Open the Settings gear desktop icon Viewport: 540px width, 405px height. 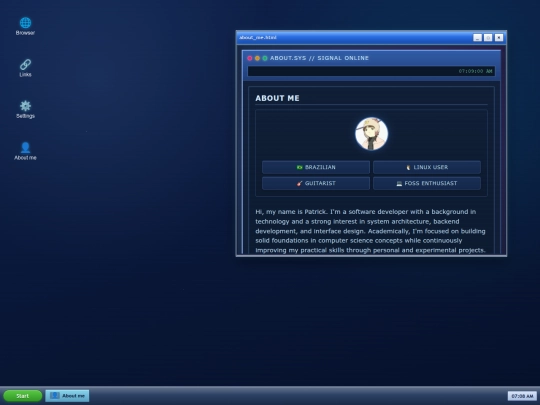point(25,109)
